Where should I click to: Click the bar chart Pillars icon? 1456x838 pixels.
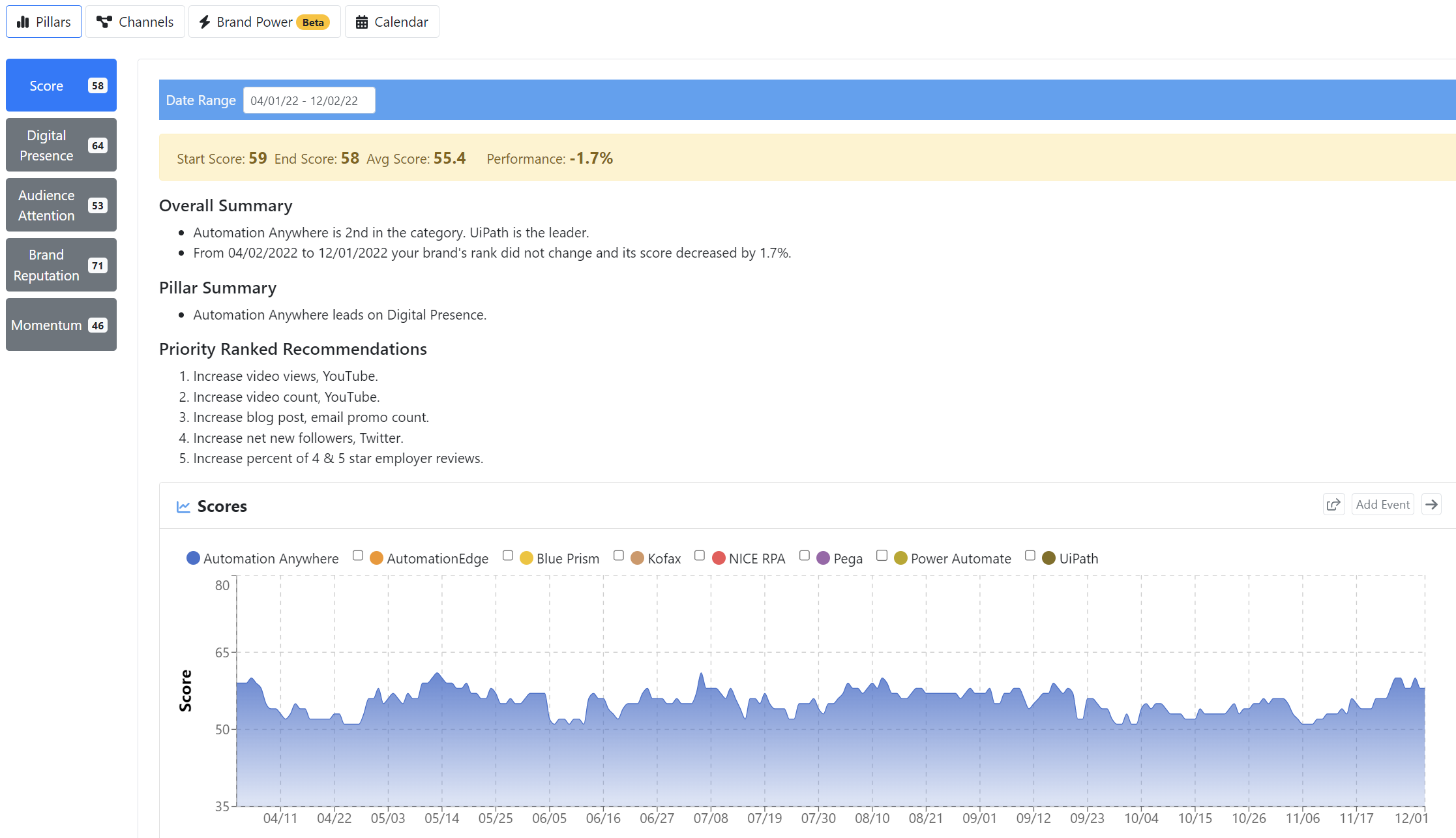click(x=23, y=22)
